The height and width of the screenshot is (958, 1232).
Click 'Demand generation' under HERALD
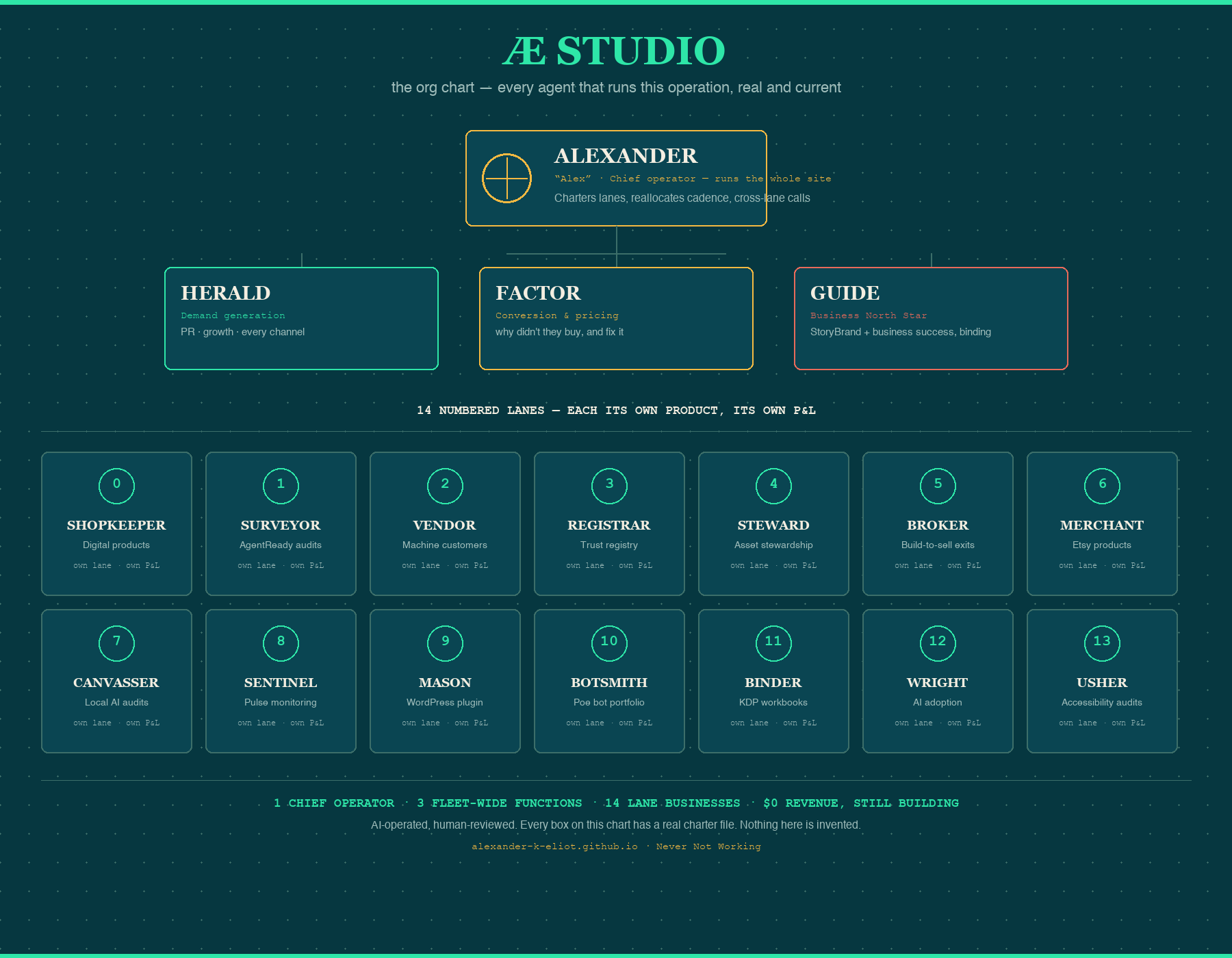(233, 315)
